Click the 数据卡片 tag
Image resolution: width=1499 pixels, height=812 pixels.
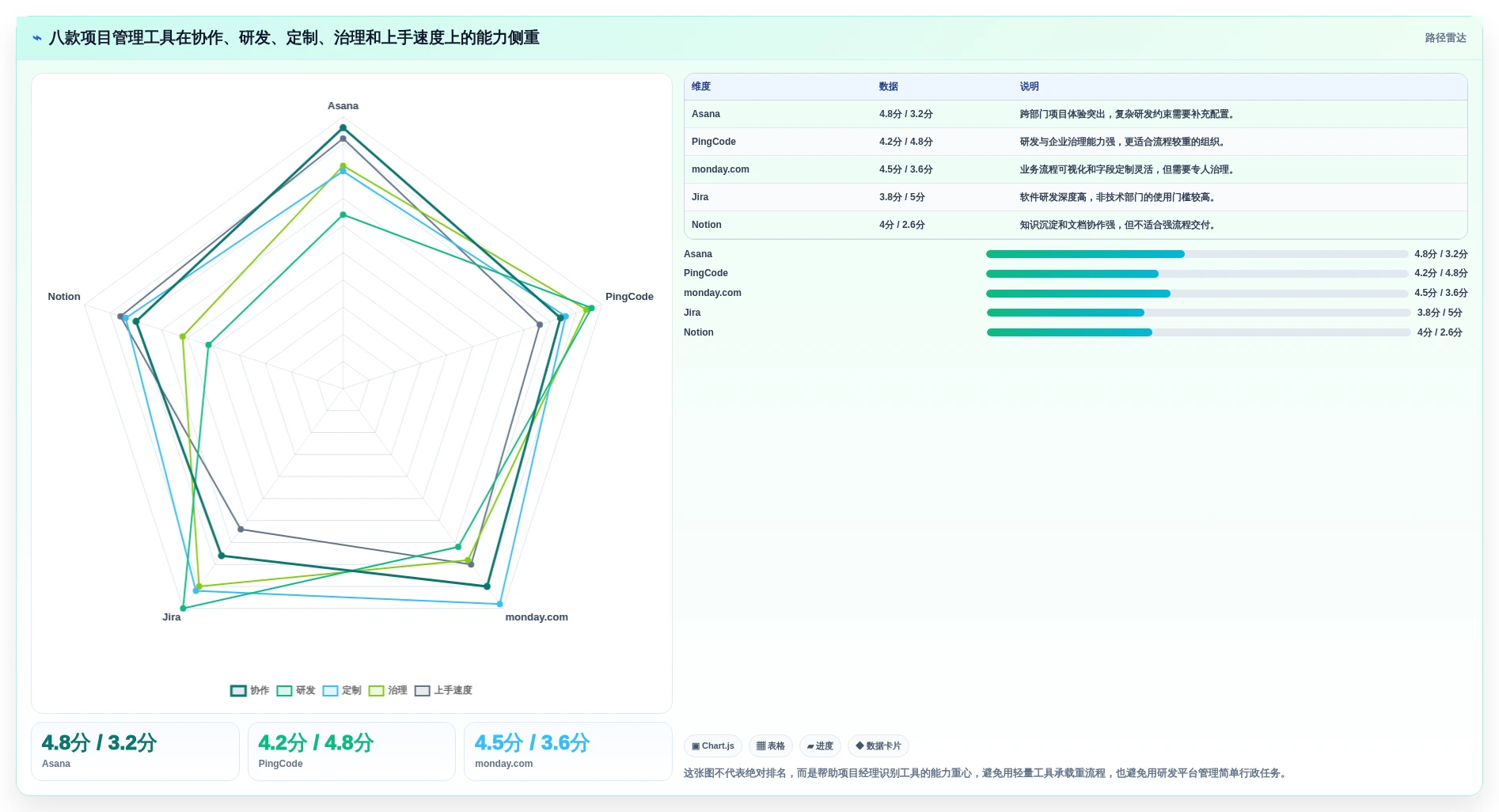878,746
